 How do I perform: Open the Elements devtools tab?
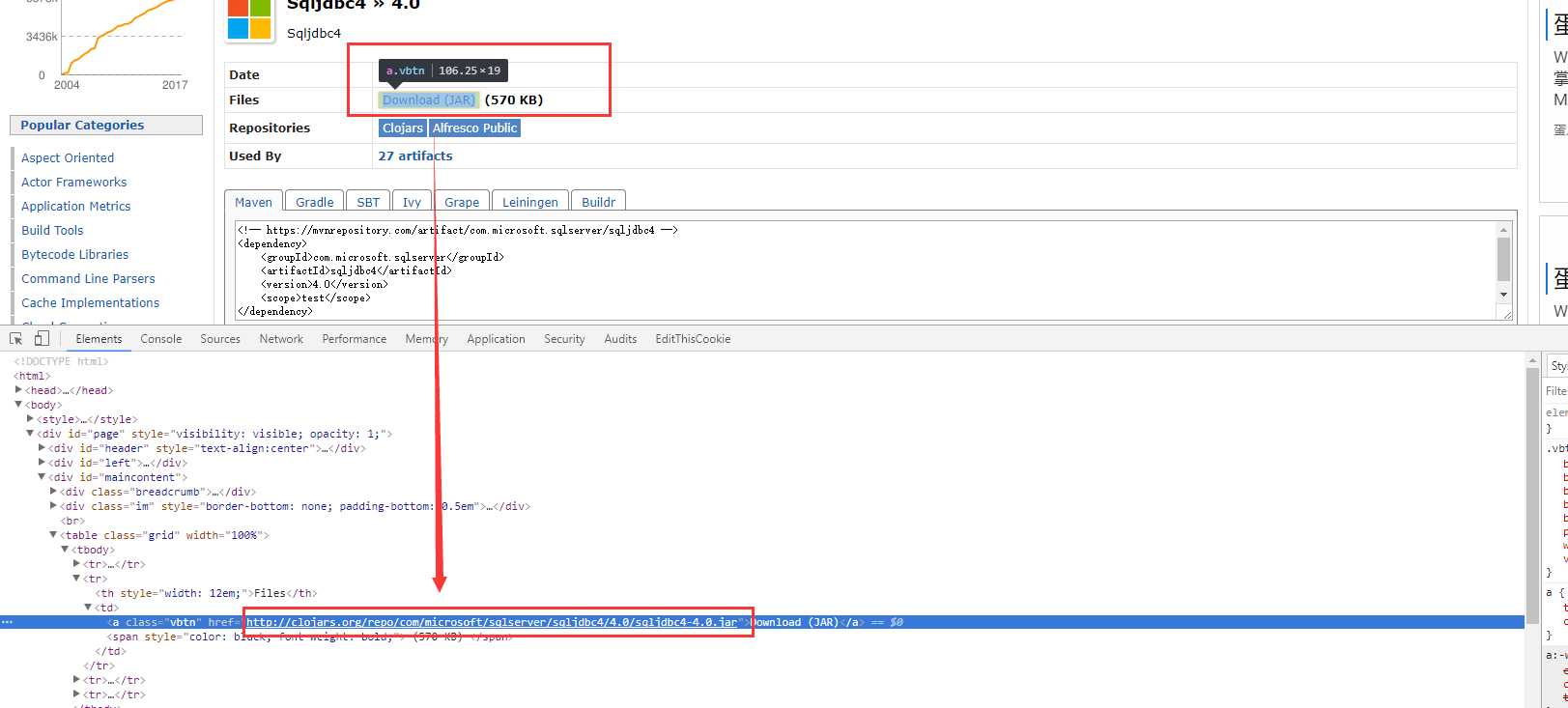(99, 339)
